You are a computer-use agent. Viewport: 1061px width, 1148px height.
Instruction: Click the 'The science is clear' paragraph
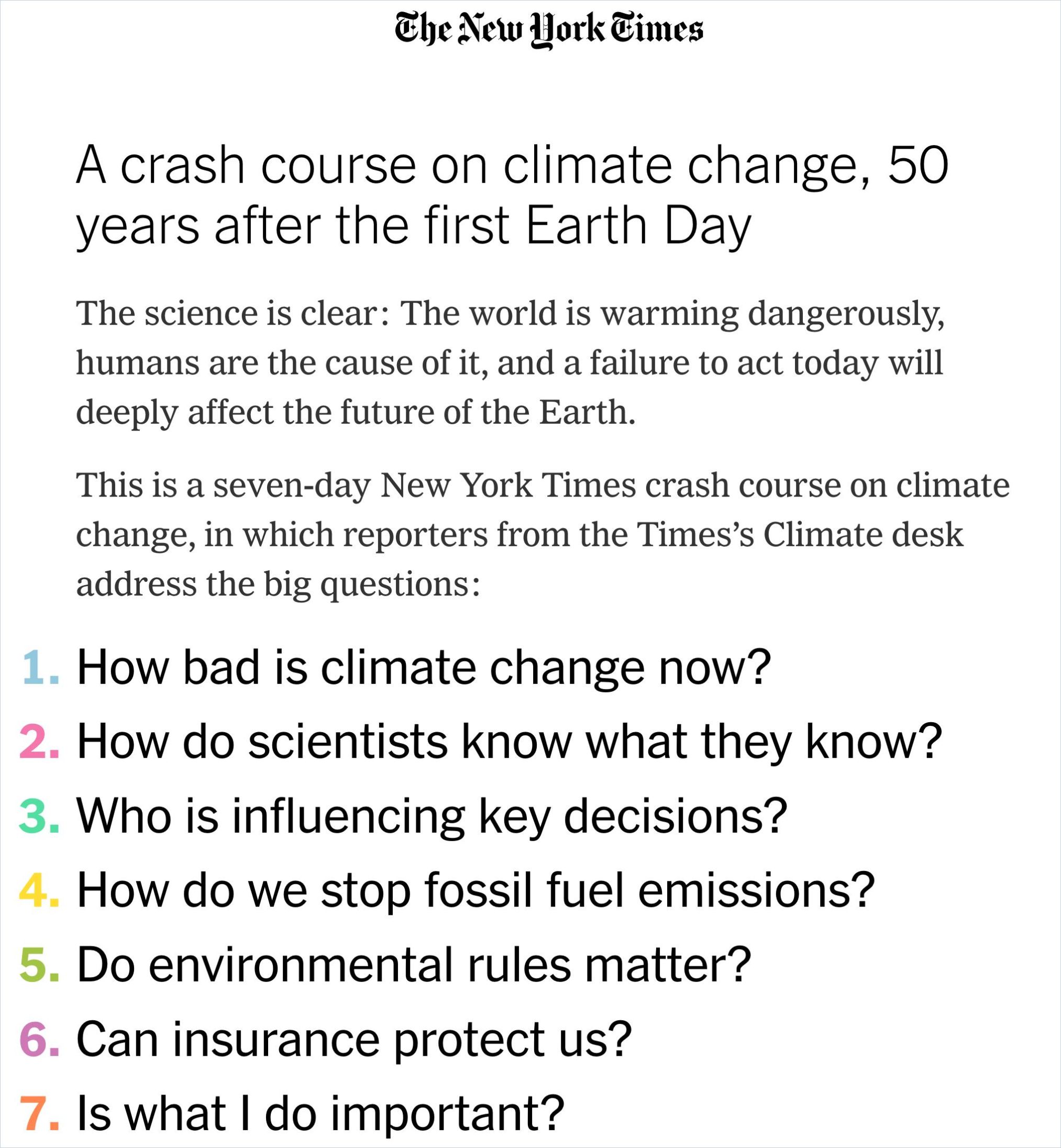[x=510, y=362]
